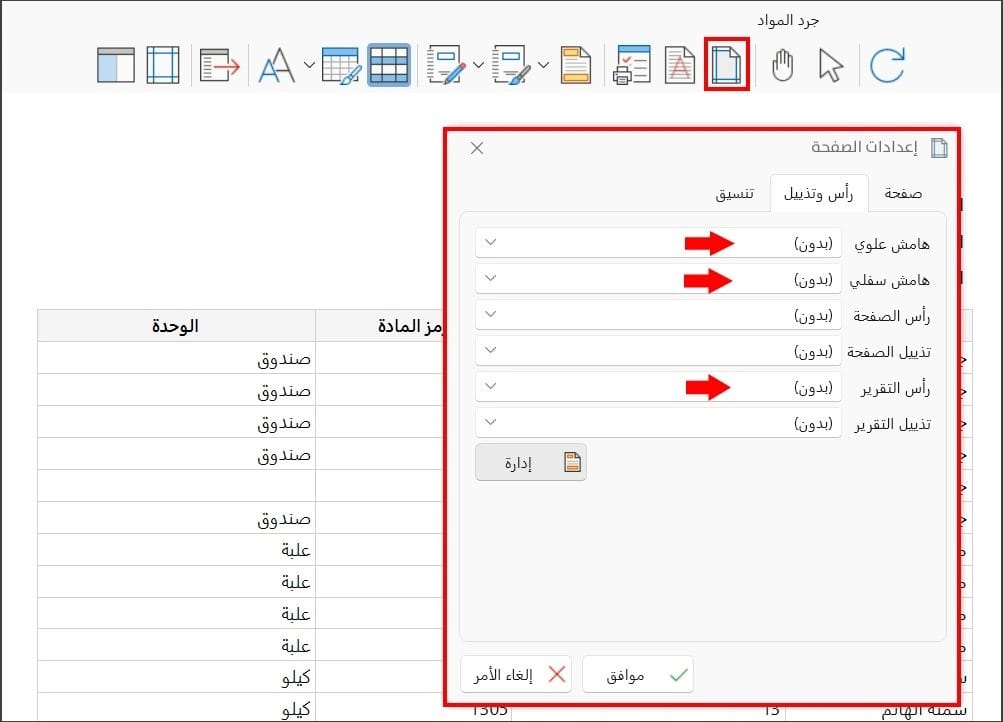
Task: Confirm with the موافق button
Action: click(x=638, y=675)
